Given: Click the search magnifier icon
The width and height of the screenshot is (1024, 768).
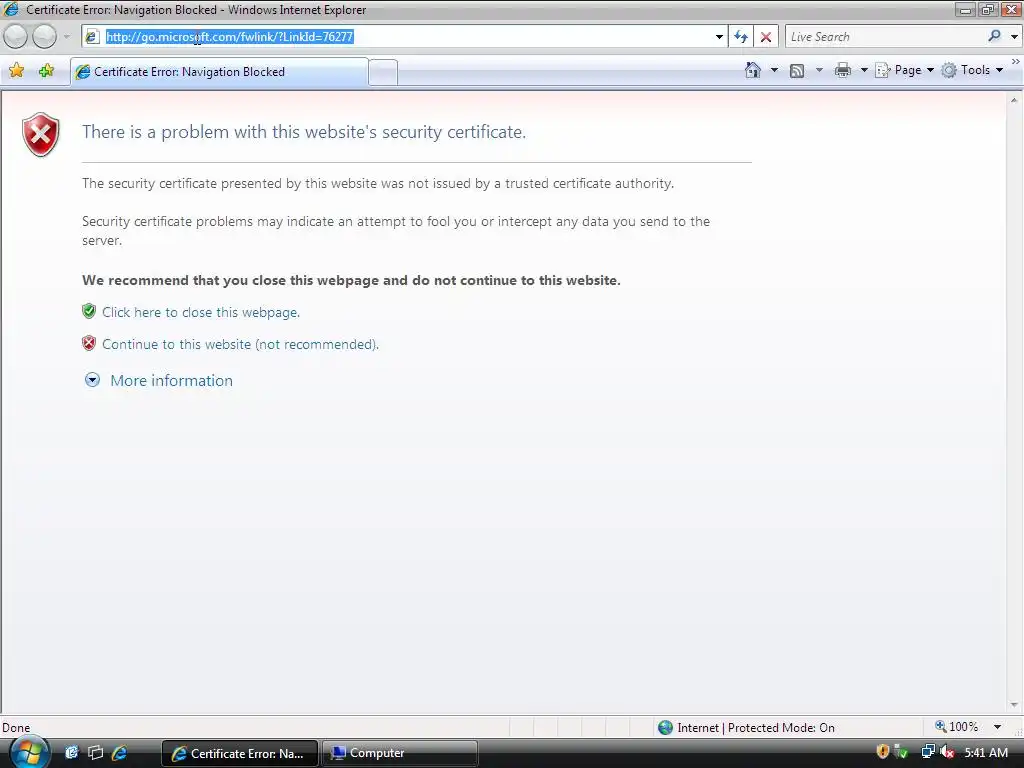Looking at the screenshot, I should tap(995, 36).
